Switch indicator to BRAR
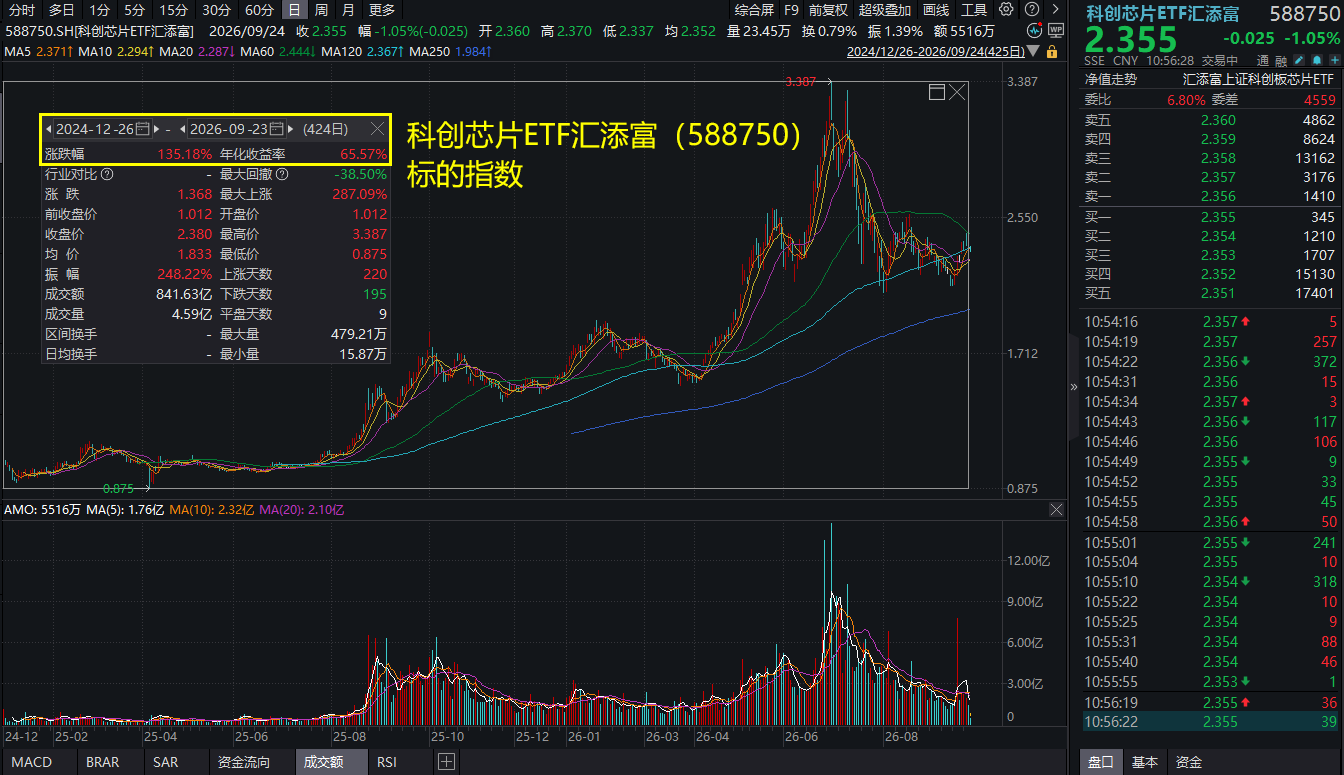The width and height of the screenshot is (1344, 775). (103, 762)
